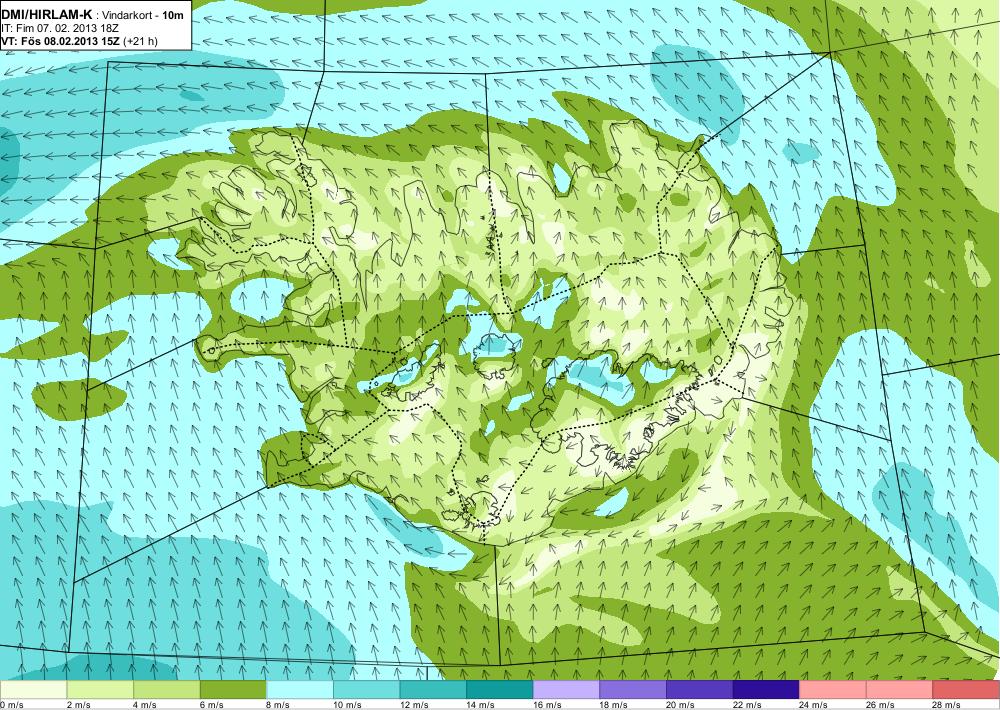Click the 'Vindarkort - 10m' heading text
This screenshot has height=710, width=1000.
pos(143,16)
